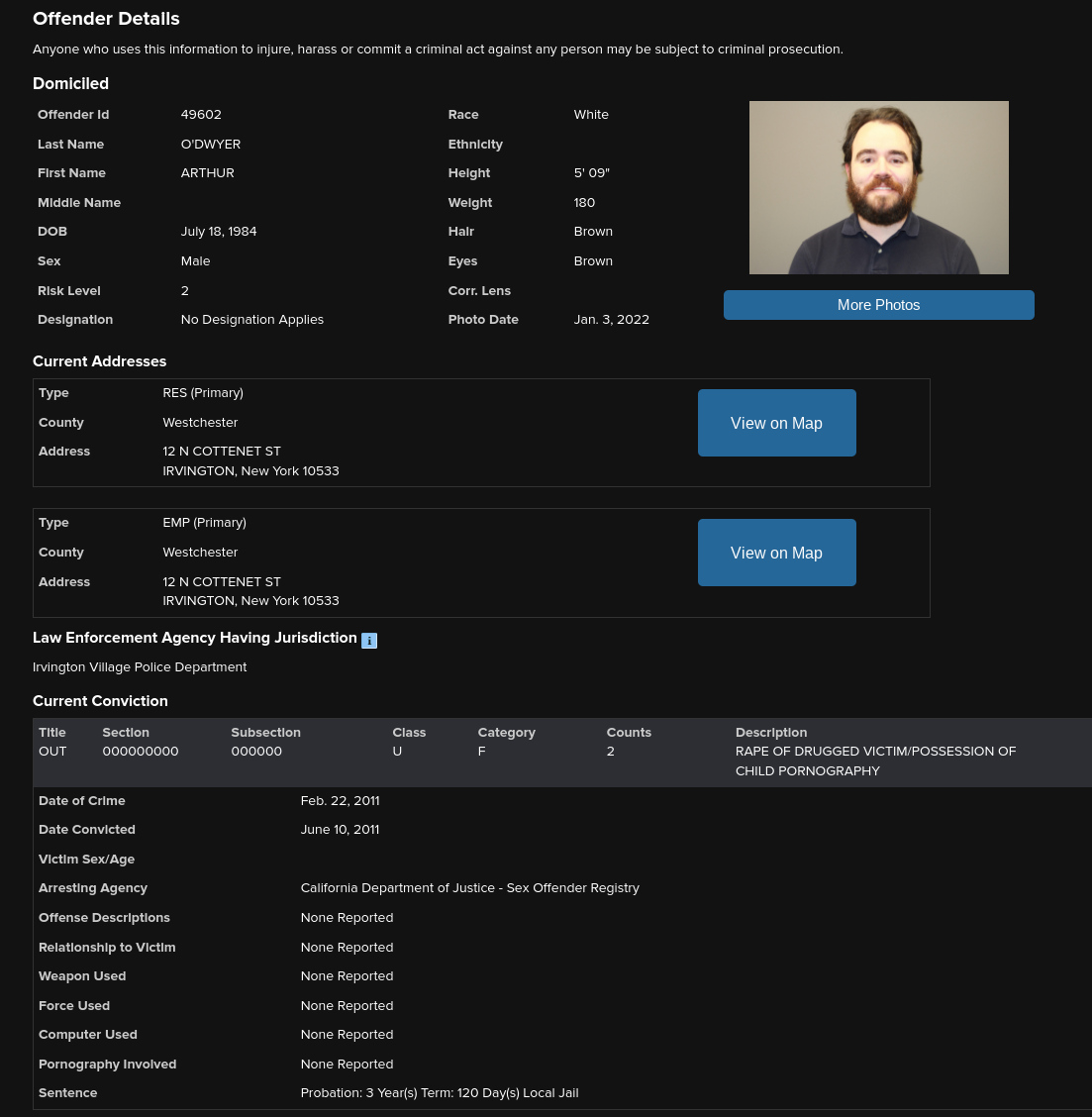
Task: Select the Sex value Male
Action: pos(195,260)
